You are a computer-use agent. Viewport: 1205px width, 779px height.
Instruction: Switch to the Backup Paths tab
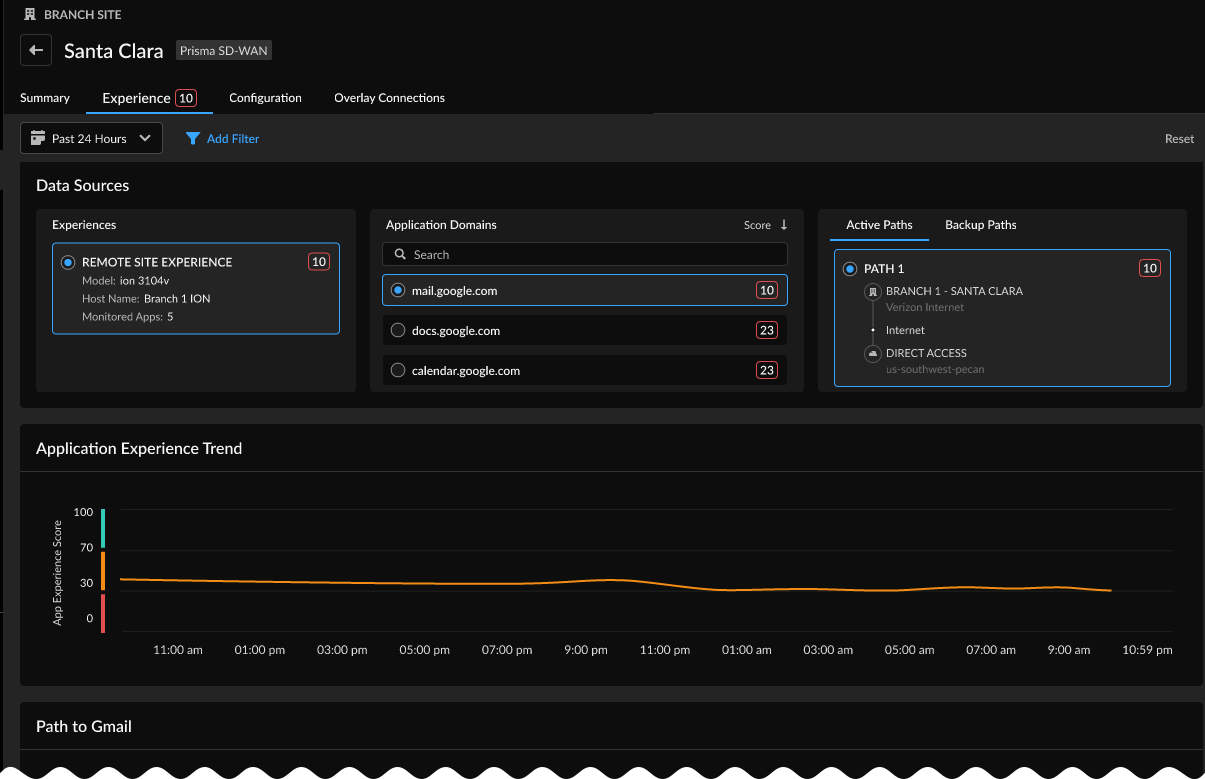[980, 225]
